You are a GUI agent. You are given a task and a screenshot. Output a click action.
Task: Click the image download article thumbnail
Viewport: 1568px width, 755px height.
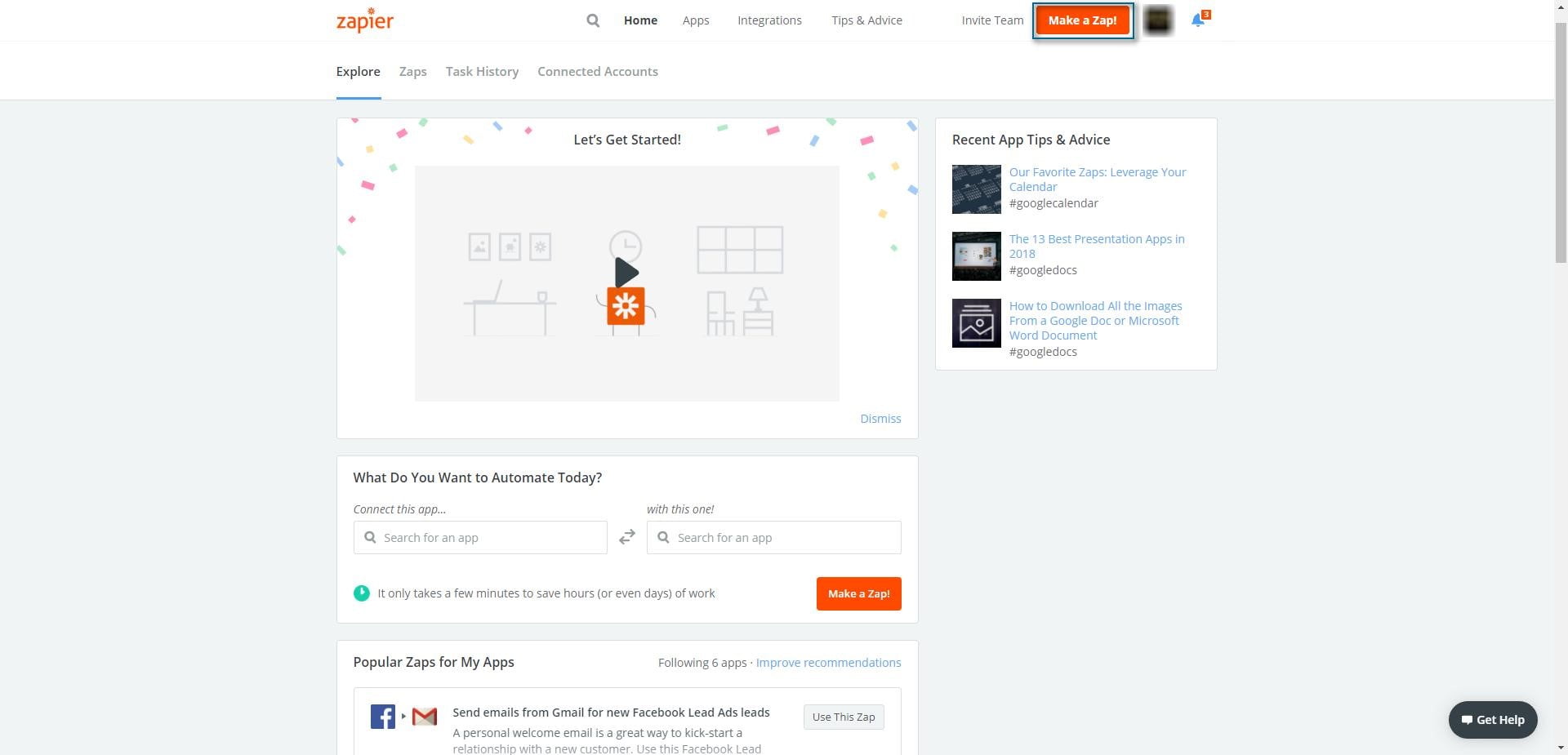977,323
